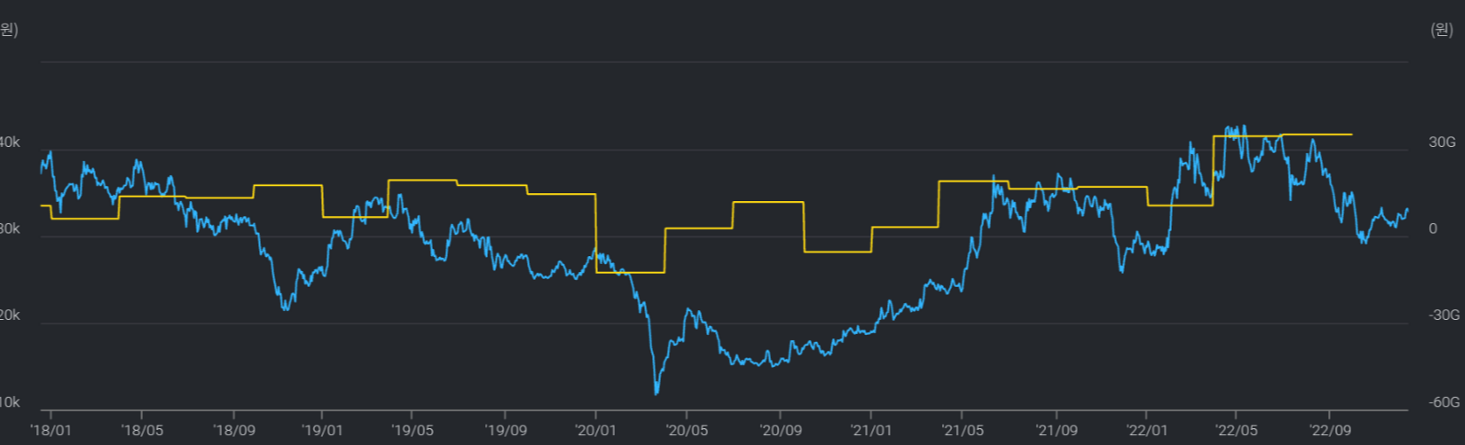Click the '18/09 x-axis date label
Screen dimensions: 1465x445
click(232, 430)
